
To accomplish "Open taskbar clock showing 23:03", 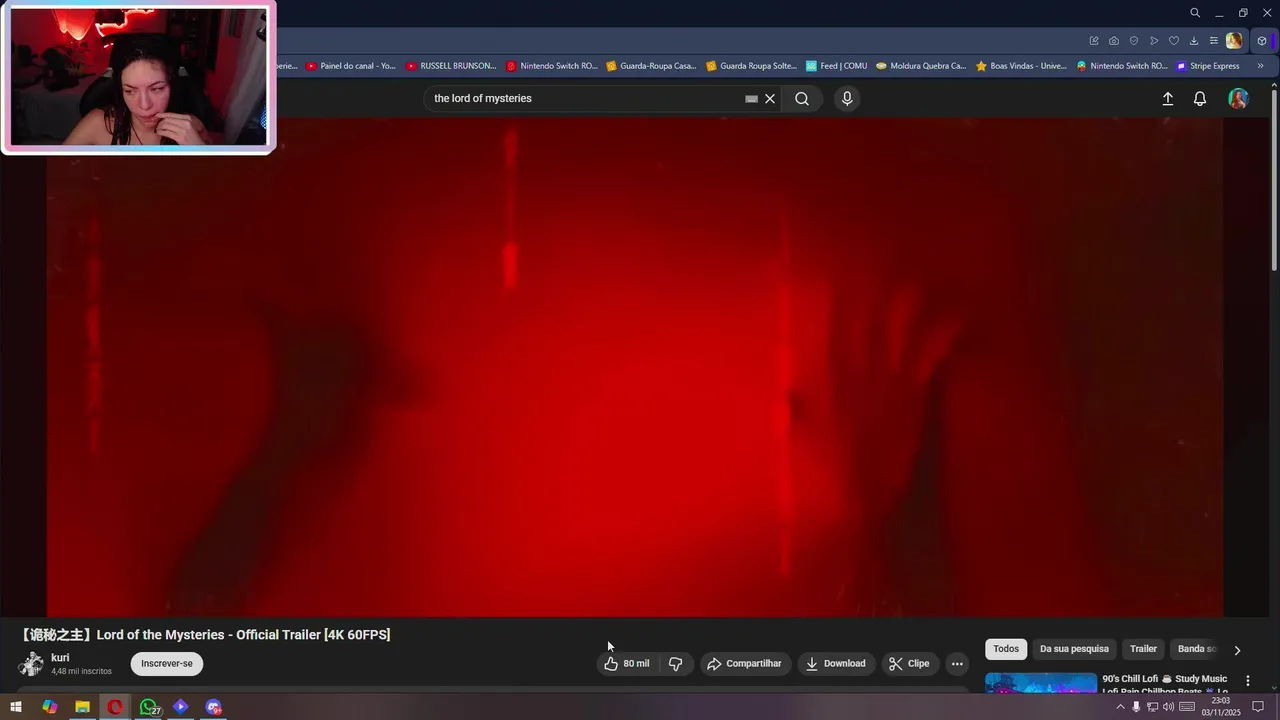I will tap(1220, 707).
